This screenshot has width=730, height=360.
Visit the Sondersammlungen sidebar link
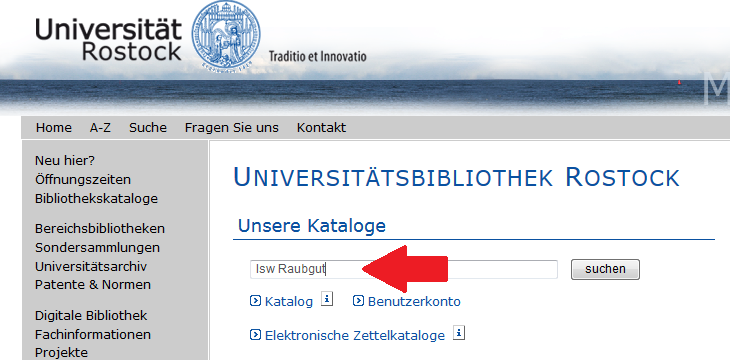(x=97, y=247)
